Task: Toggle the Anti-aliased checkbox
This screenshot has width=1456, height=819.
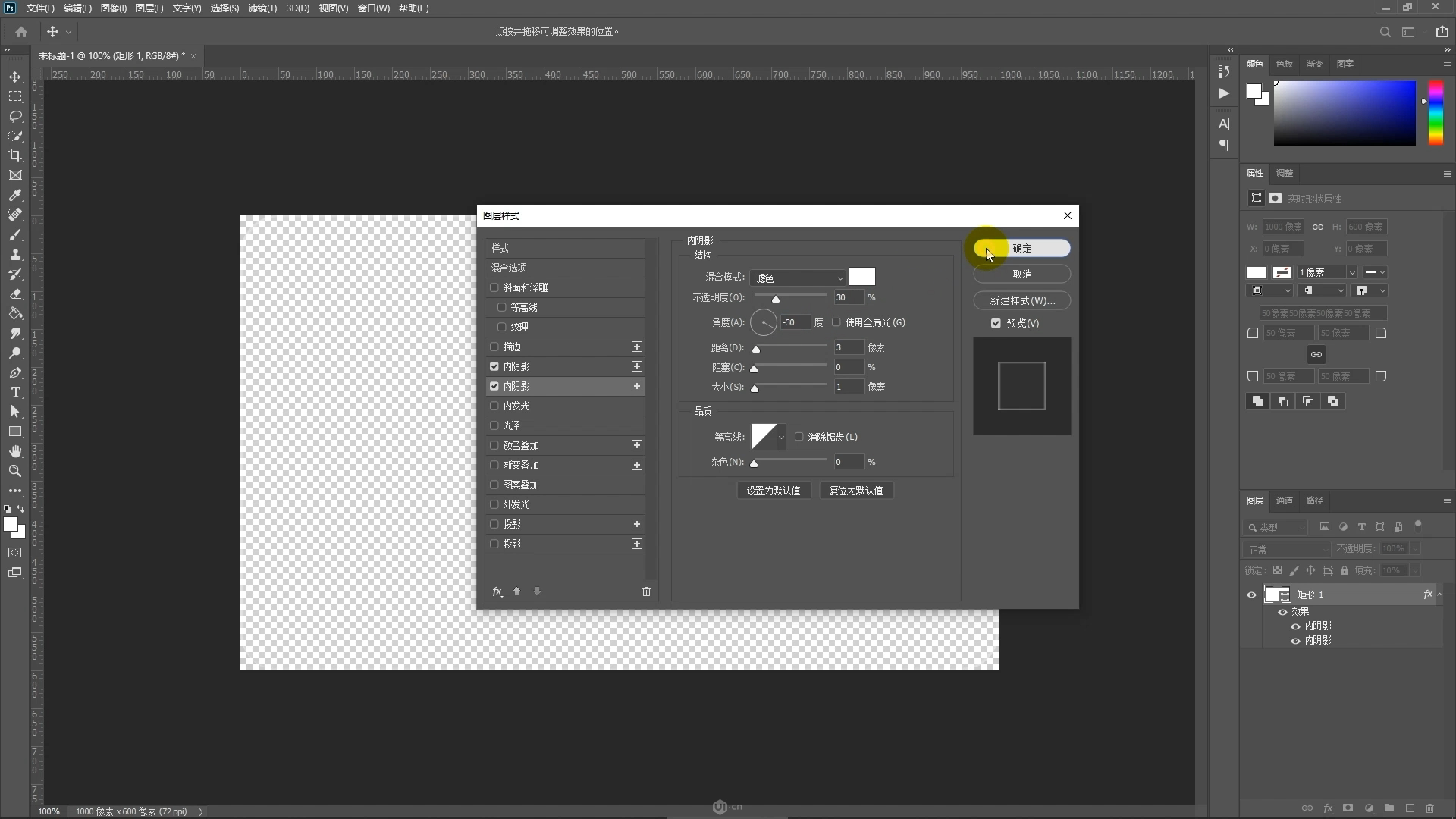Action: [799, 437]
